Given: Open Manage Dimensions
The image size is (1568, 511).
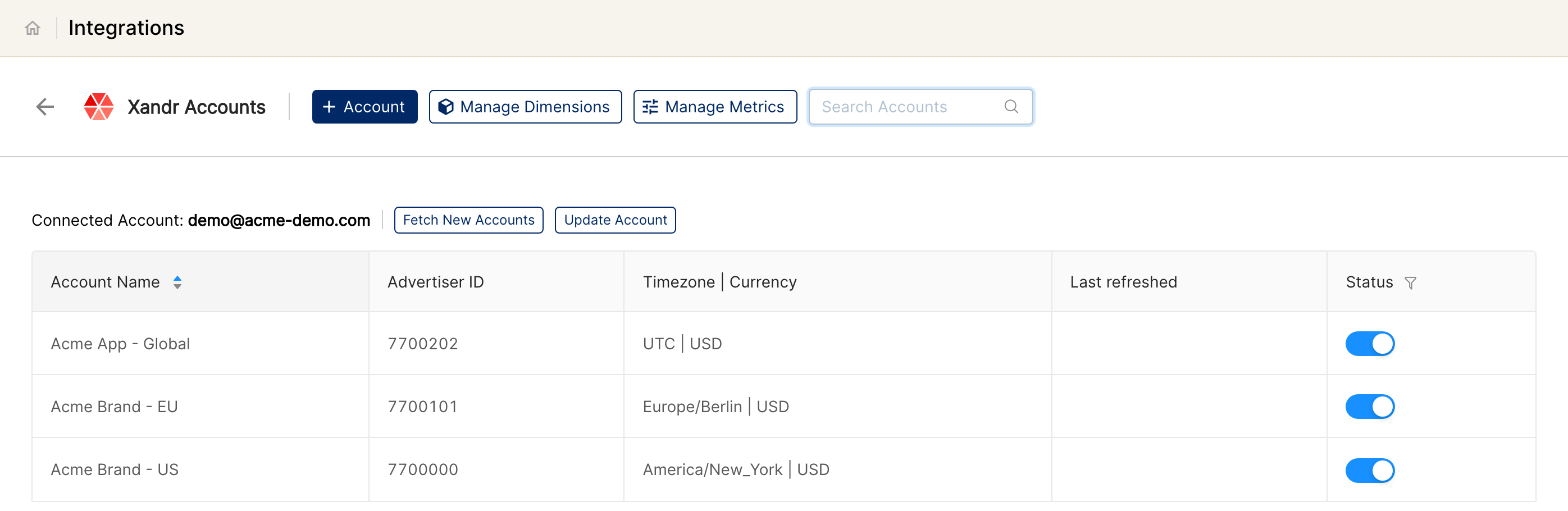Looking at the screenshot, I should click(x=525, y=107).
